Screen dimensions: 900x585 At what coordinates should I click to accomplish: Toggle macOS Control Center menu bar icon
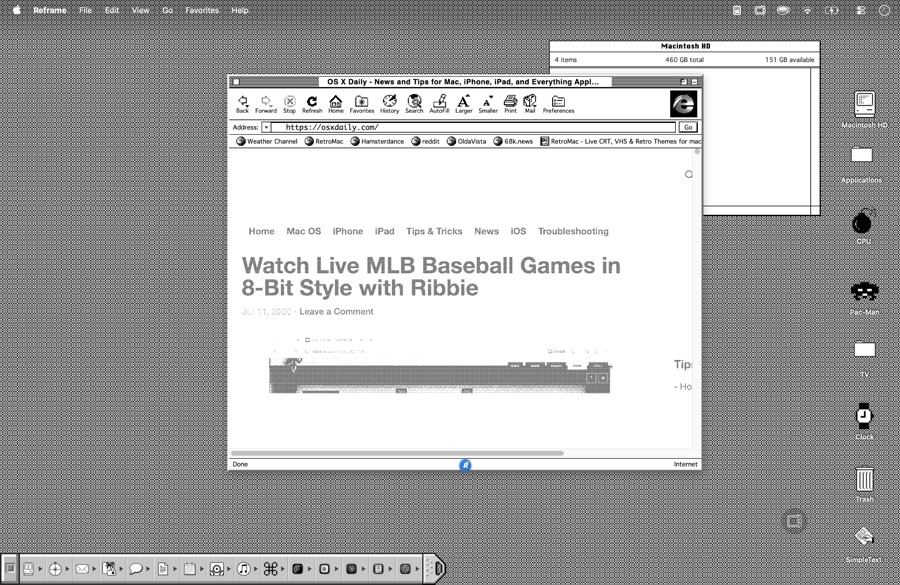tap(860, 10)
